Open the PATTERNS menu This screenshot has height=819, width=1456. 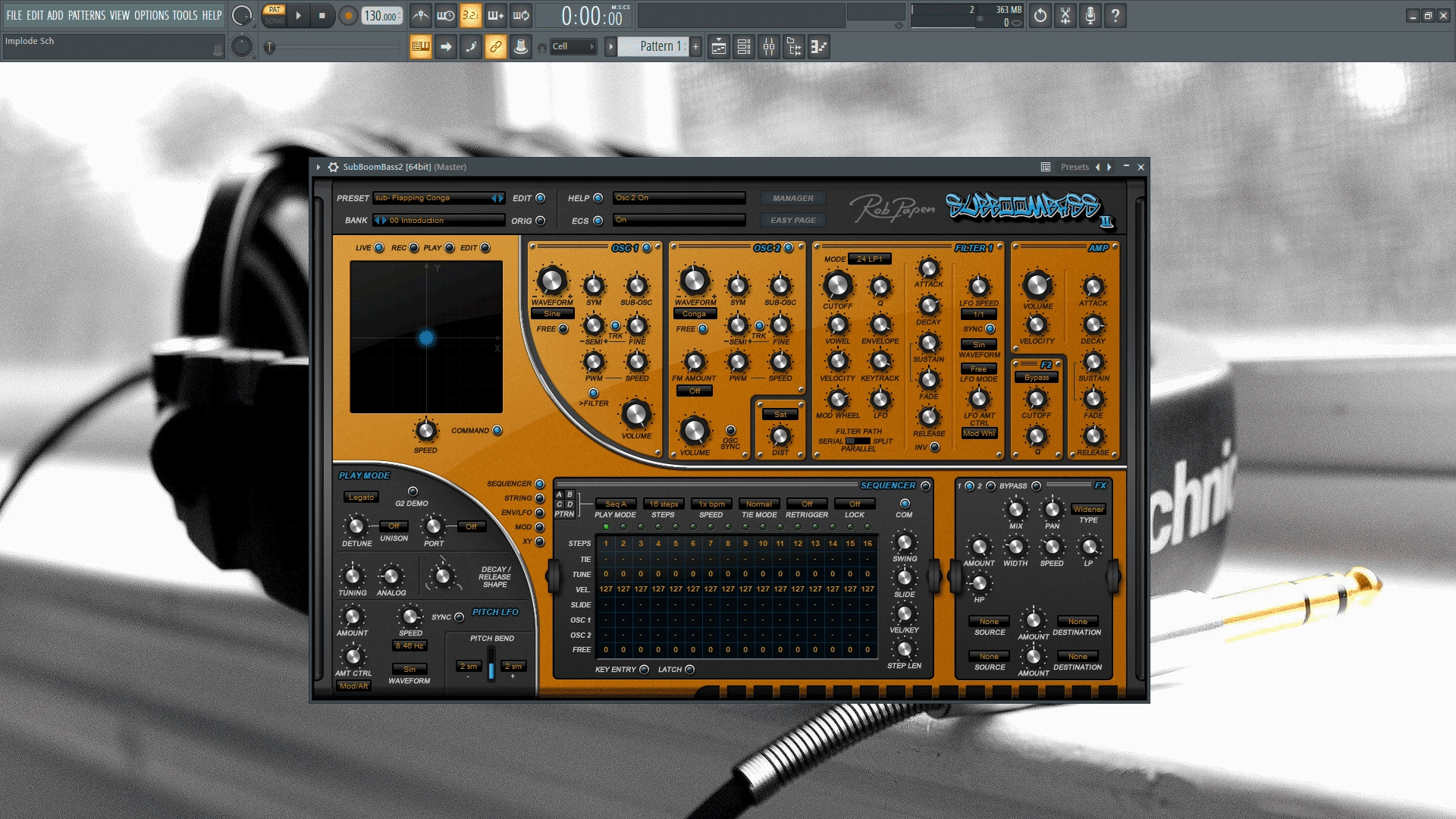(x=86, y=15)
